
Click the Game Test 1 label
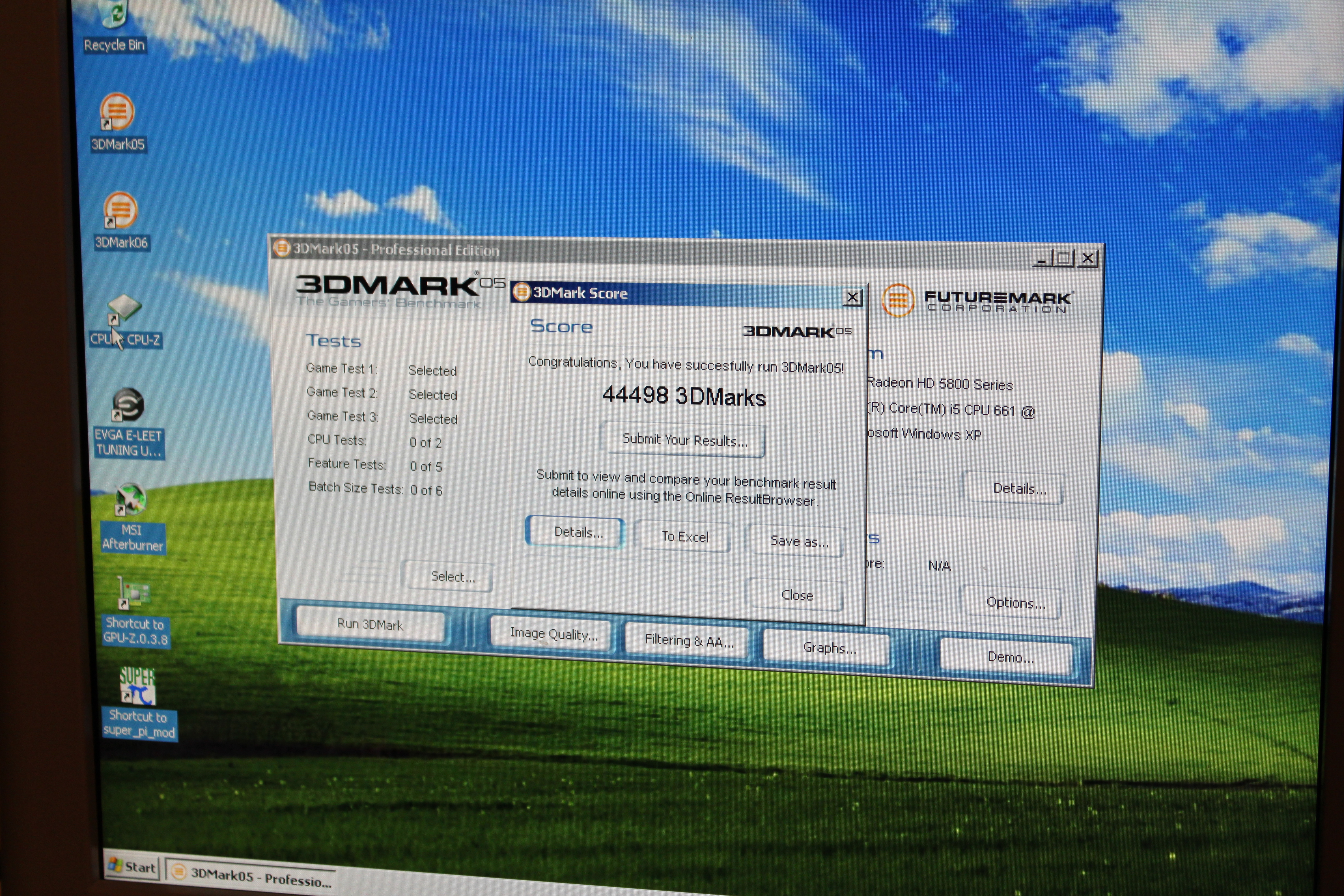(x=341, y=369)
